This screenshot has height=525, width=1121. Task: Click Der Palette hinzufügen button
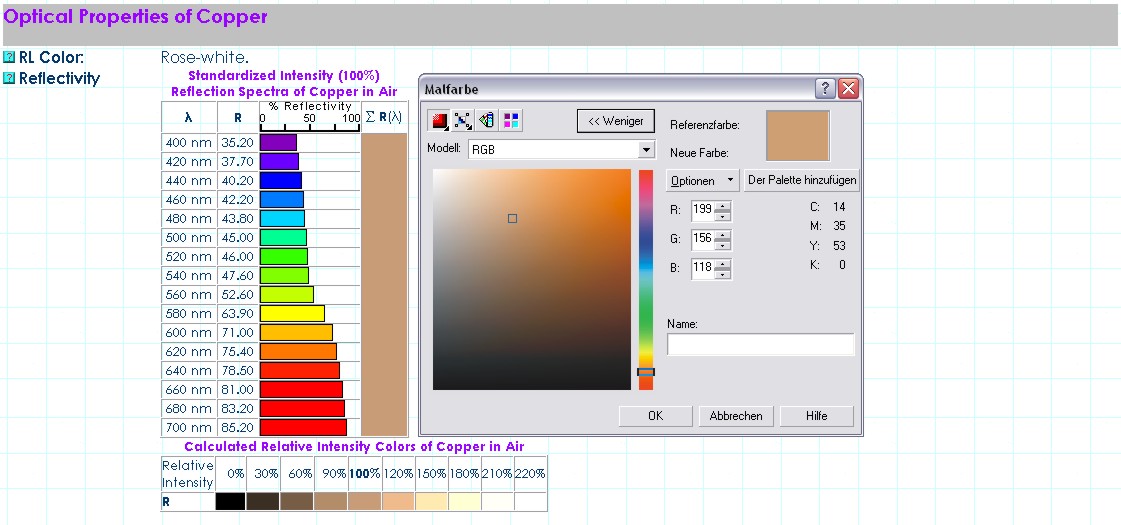point(802,181)
